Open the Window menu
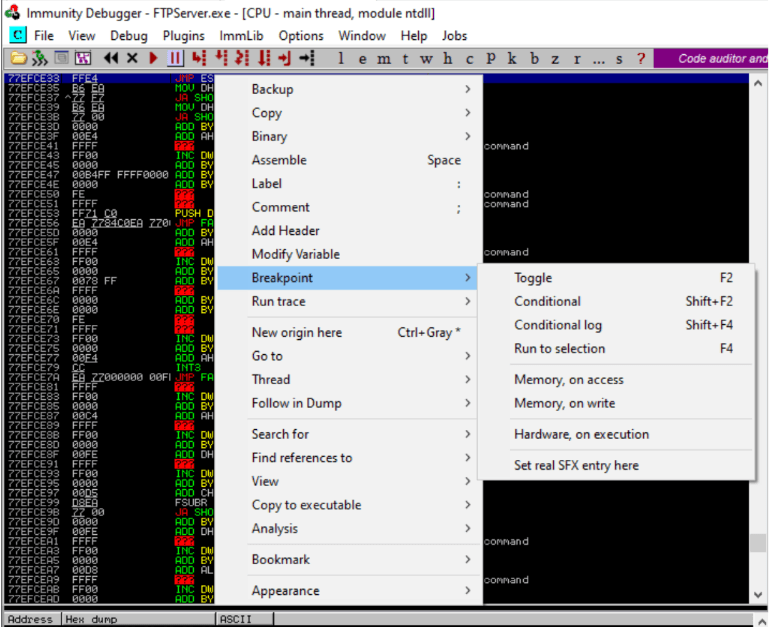The image size is (772, 627). (362, 35)
